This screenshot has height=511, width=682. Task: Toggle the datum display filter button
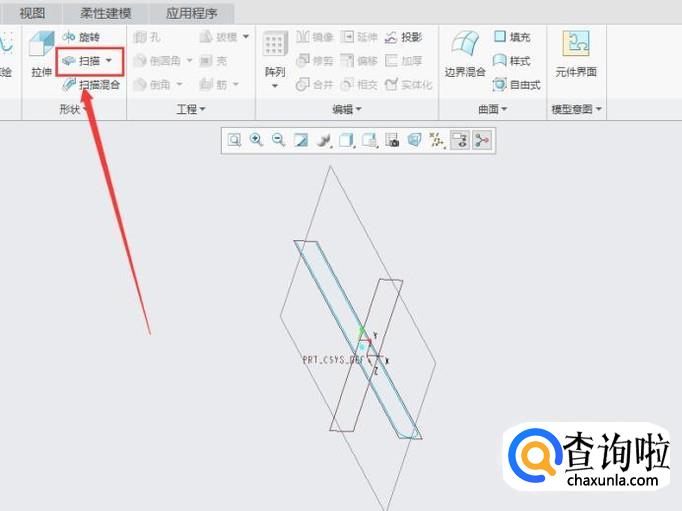(x=437, y=140)
